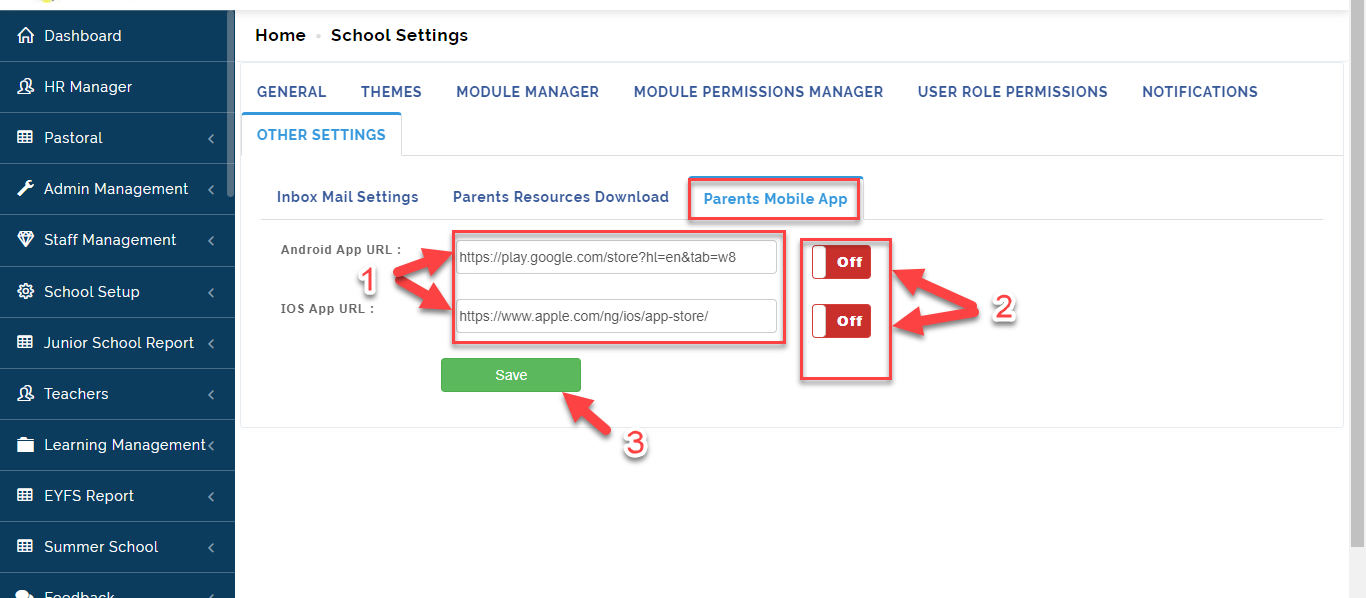Toggle the Android App URL switch
1366x598 pixels.
841,262
